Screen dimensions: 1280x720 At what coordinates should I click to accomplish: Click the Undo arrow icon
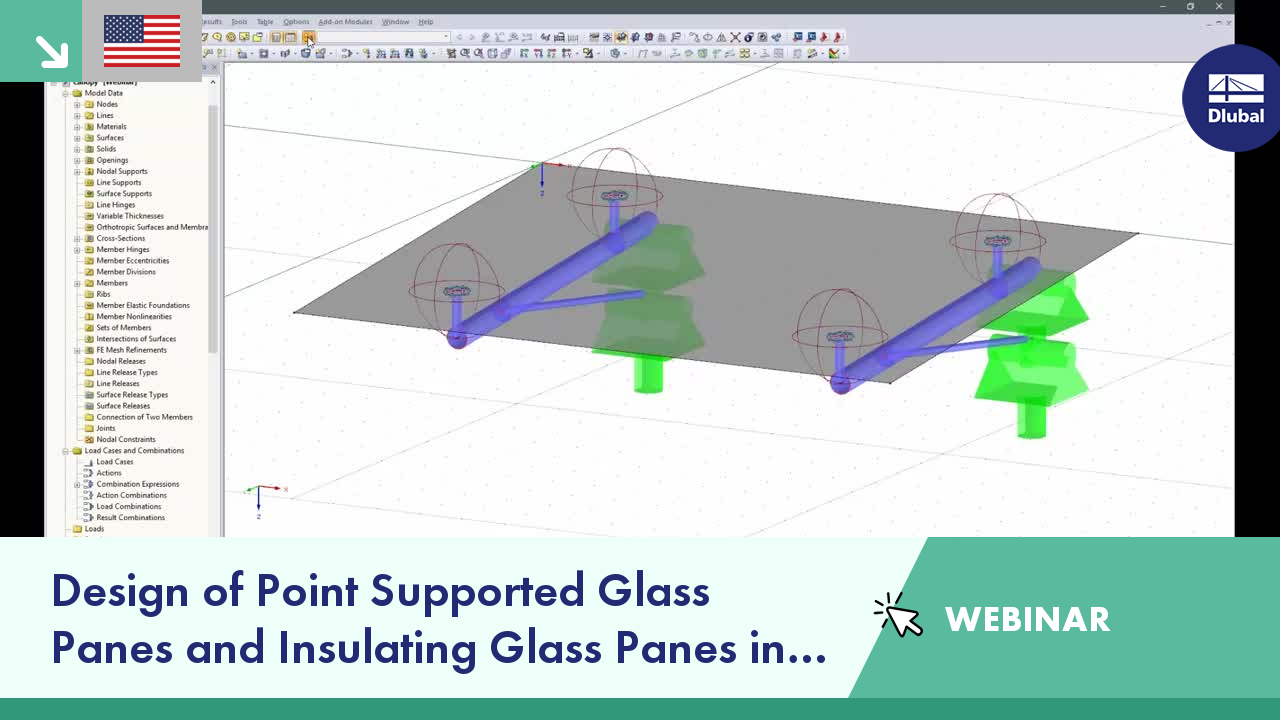click(458, 37)
